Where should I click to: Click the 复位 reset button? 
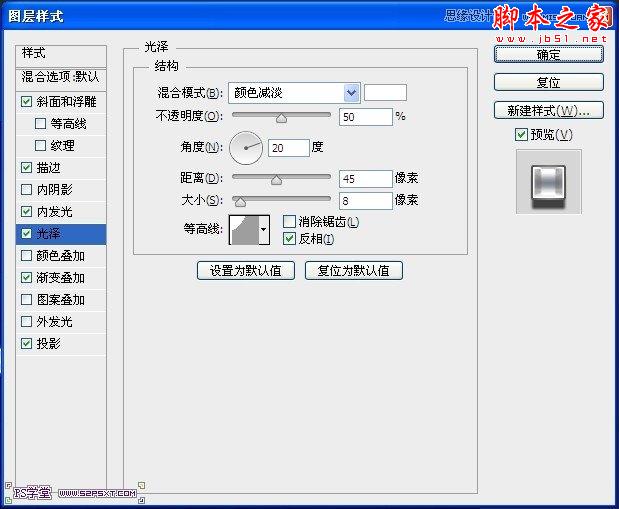click(549, 82)
